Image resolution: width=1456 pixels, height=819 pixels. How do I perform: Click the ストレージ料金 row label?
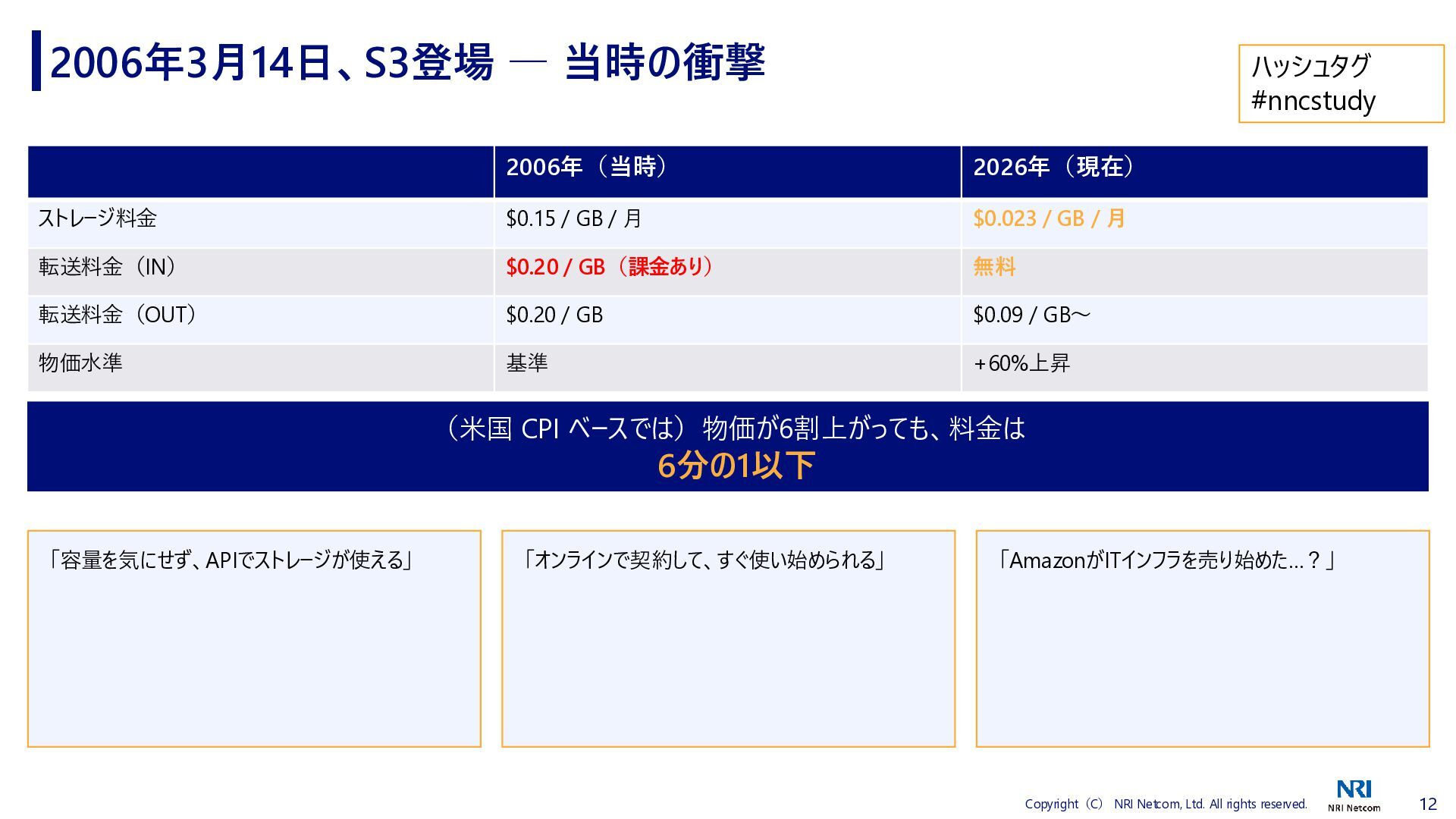point(98,218)
